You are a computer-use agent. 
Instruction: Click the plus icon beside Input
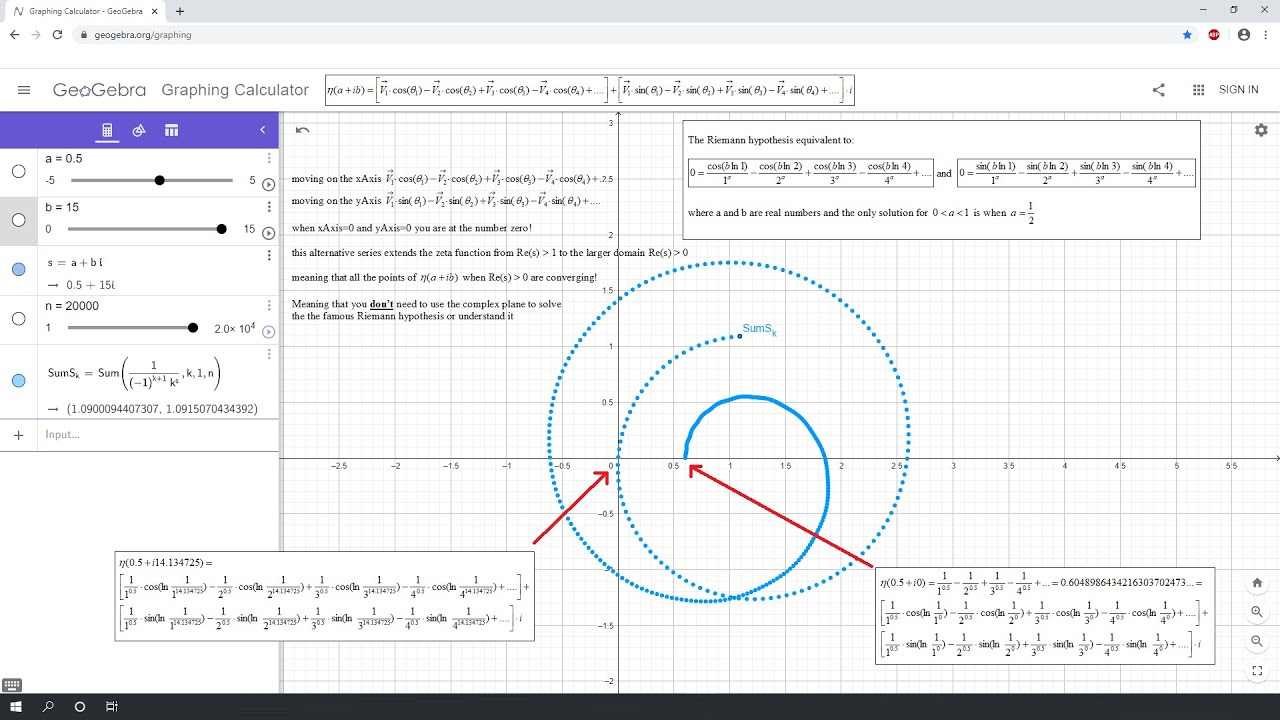pos(18,435)
